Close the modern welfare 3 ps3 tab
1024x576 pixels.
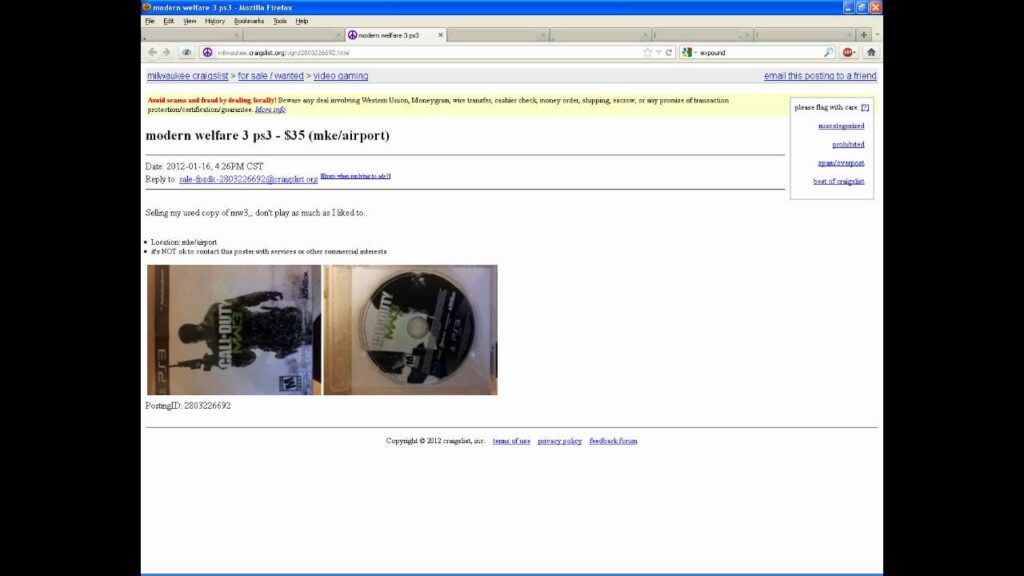coord(440,35)
